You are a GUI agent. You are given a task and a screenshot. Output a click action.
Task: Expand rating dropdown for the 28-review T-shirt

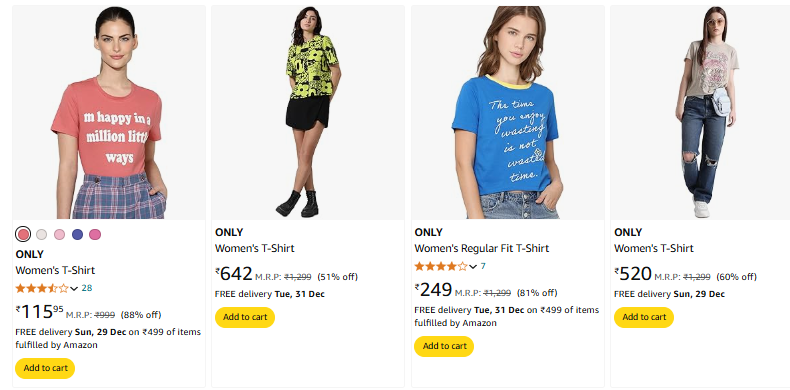pos(74,289)
